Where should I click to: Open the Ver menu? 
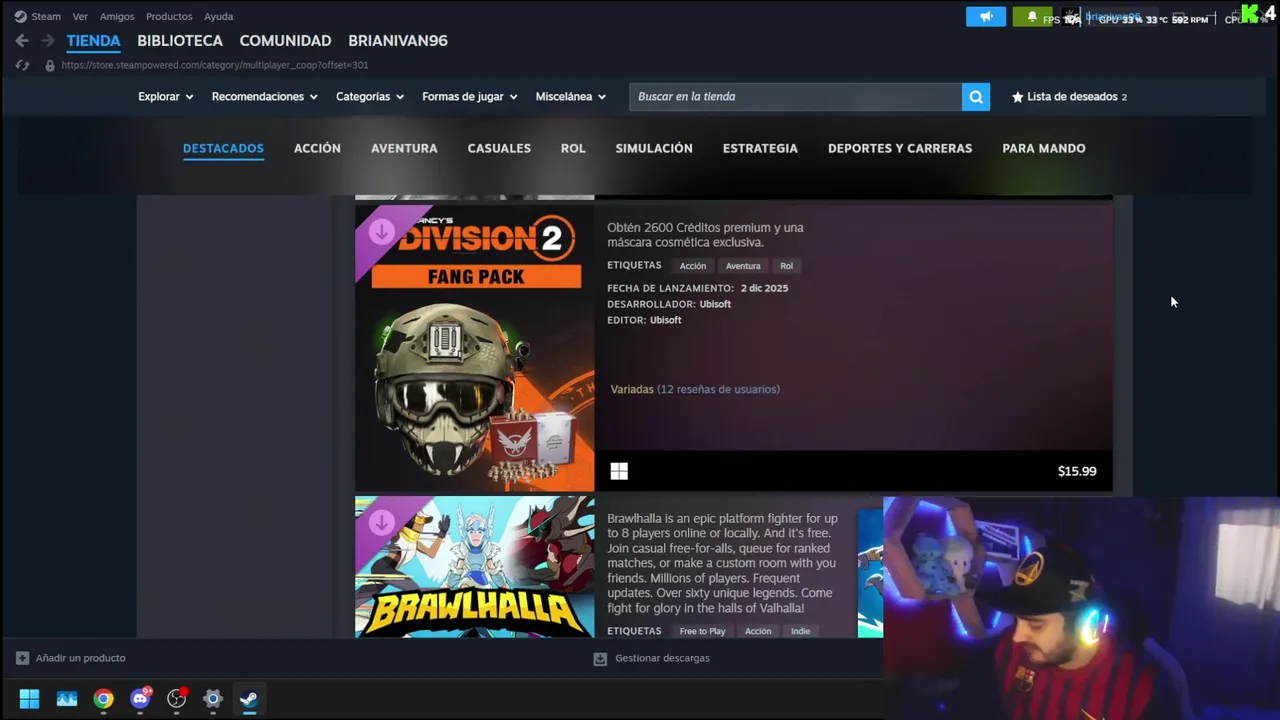tap(80, 16)
